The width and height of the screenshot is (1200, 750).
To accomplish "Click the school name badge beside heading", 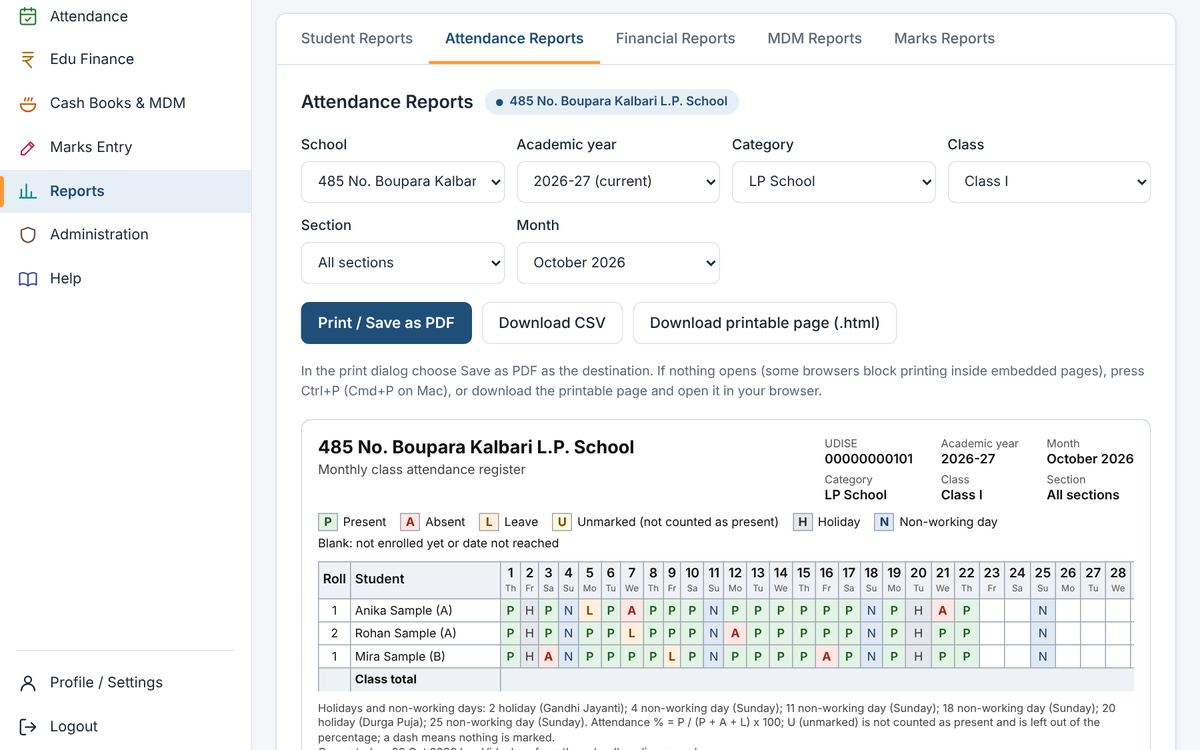I will pos(612,101).
